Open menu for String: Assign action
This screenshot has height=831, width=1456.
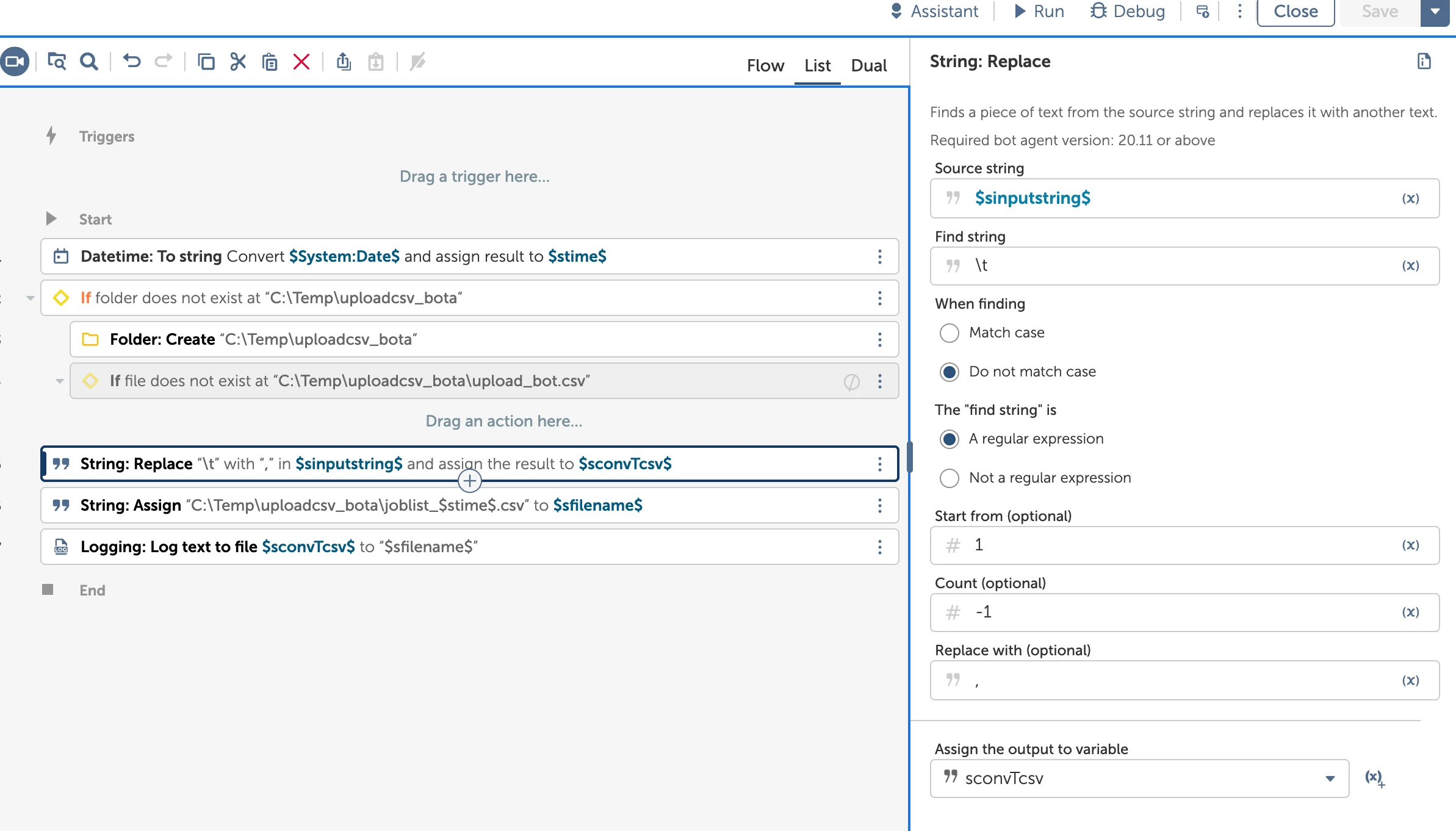[x=879, y=506]
